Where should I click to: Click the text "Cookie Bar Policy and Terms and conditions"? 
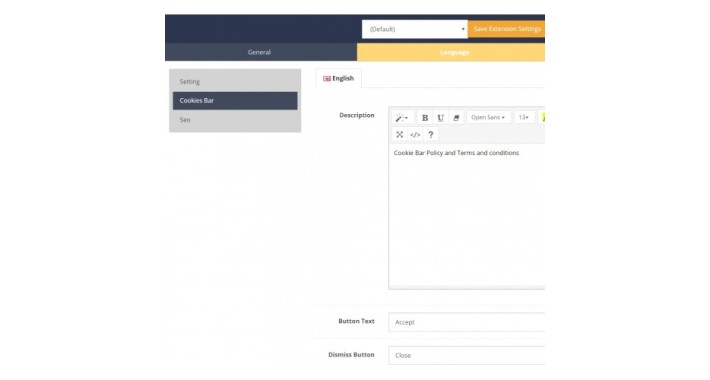click(456, 153)
